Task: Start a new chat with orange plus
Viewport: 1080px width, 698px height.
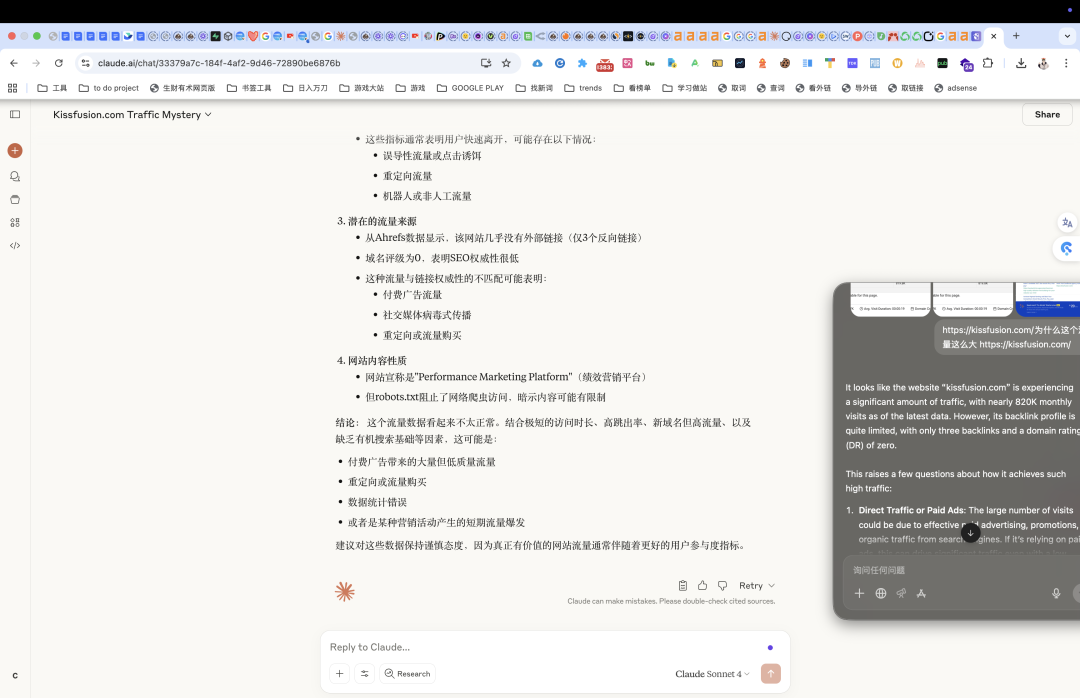Action: pyautogui.click(x=15, y=151)
